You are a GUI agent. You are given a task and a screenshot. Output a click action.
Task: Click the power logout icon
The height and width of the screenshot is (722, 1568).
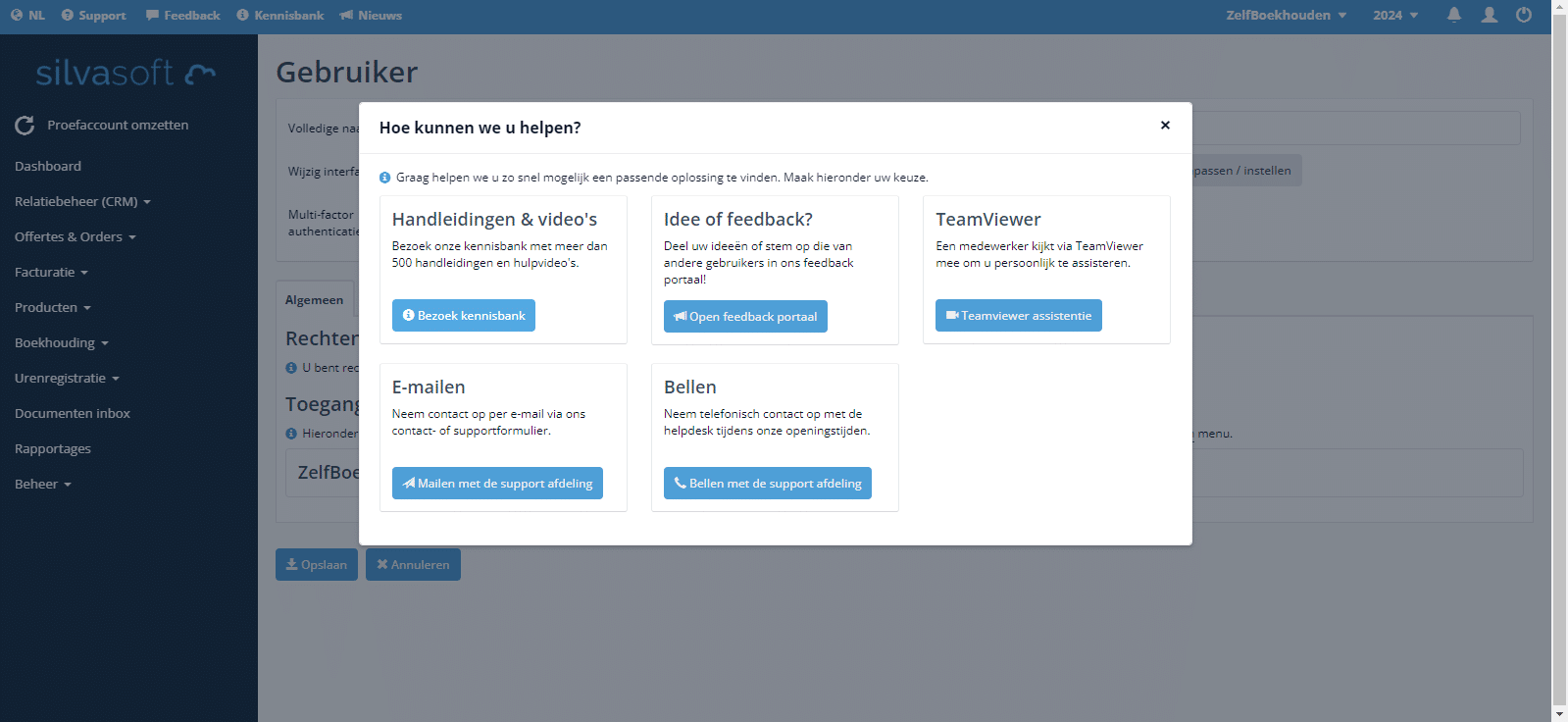pyautogui.click(x=1524, y=15)
